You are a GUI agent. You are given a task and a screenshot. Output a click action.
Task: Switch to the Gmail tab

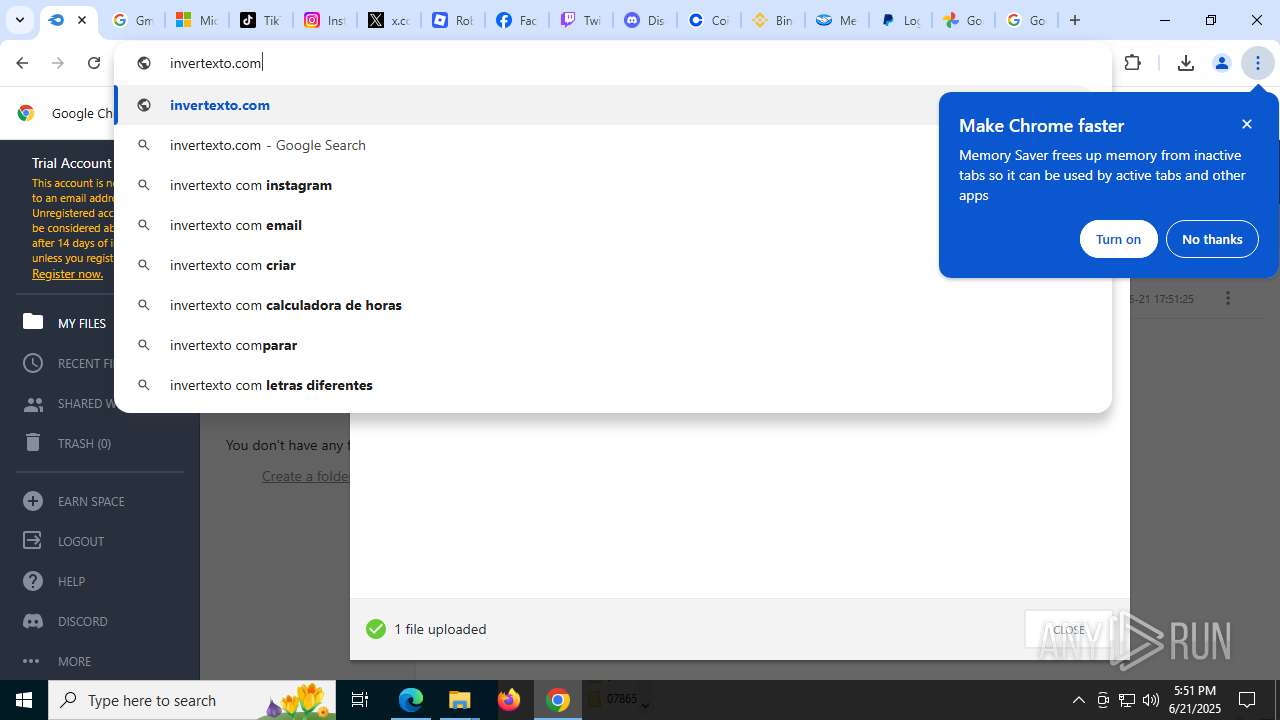click(131, 20)
